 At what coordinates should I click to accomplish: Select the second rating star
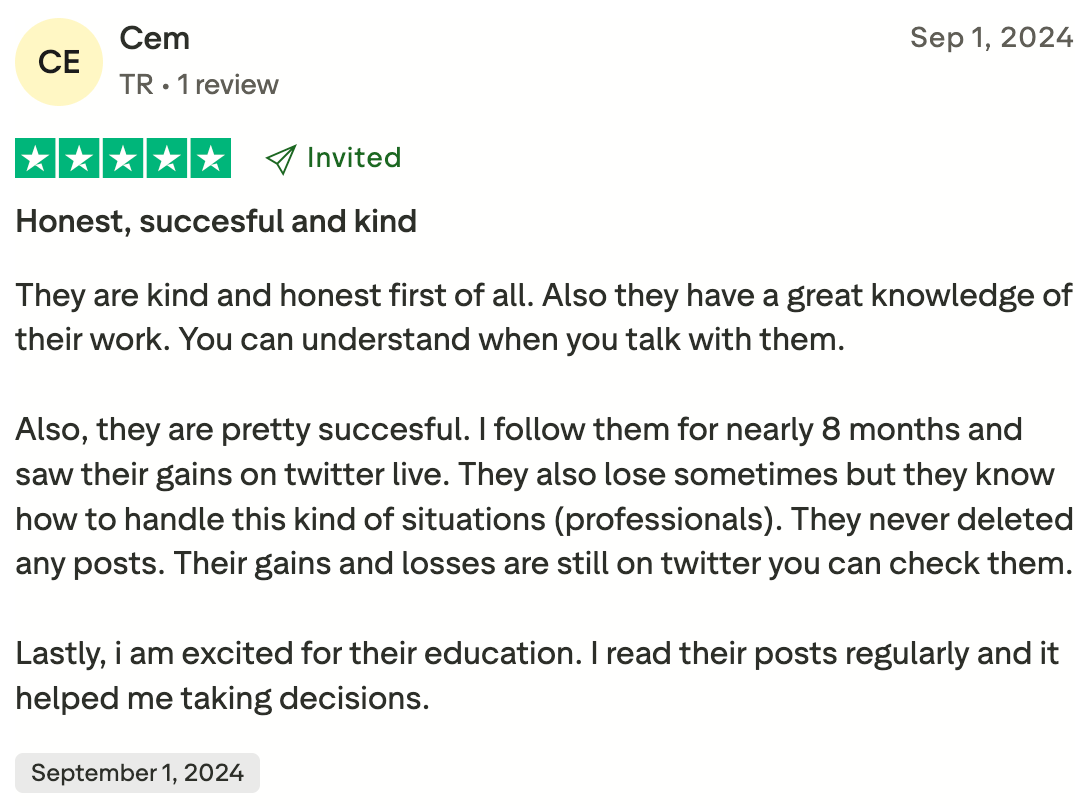point(79,159)
